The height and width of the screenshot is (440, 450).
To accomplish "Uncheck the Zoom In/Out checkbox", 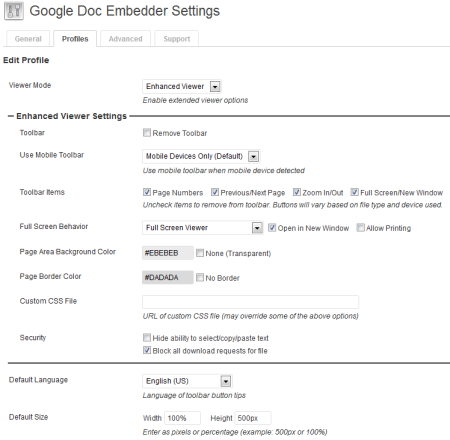I will tap(297, 192).
